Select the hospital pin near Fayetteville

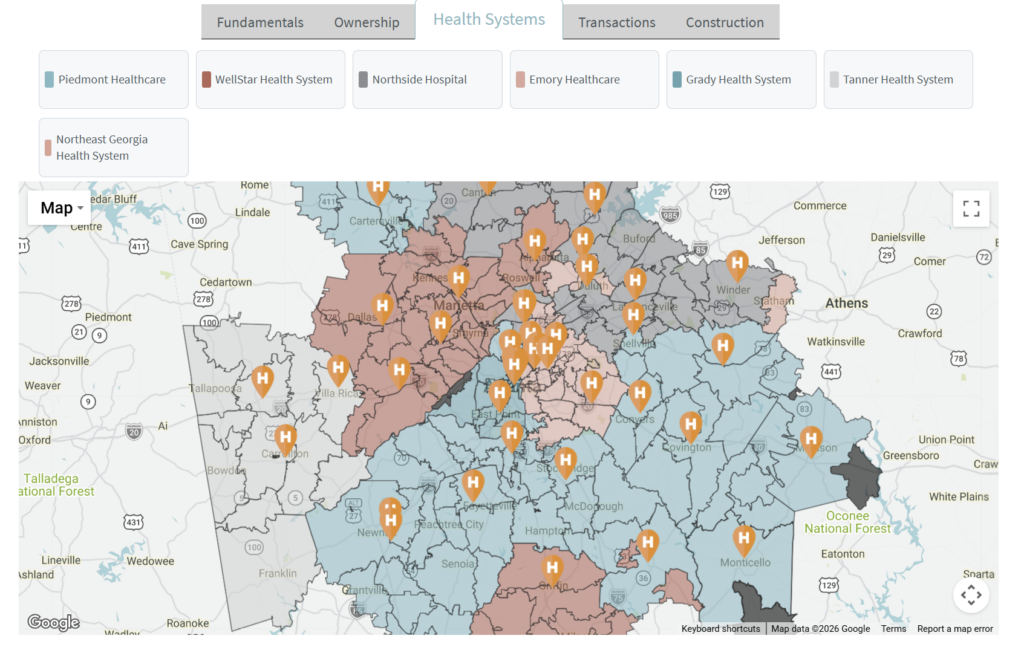pos(473,485)
